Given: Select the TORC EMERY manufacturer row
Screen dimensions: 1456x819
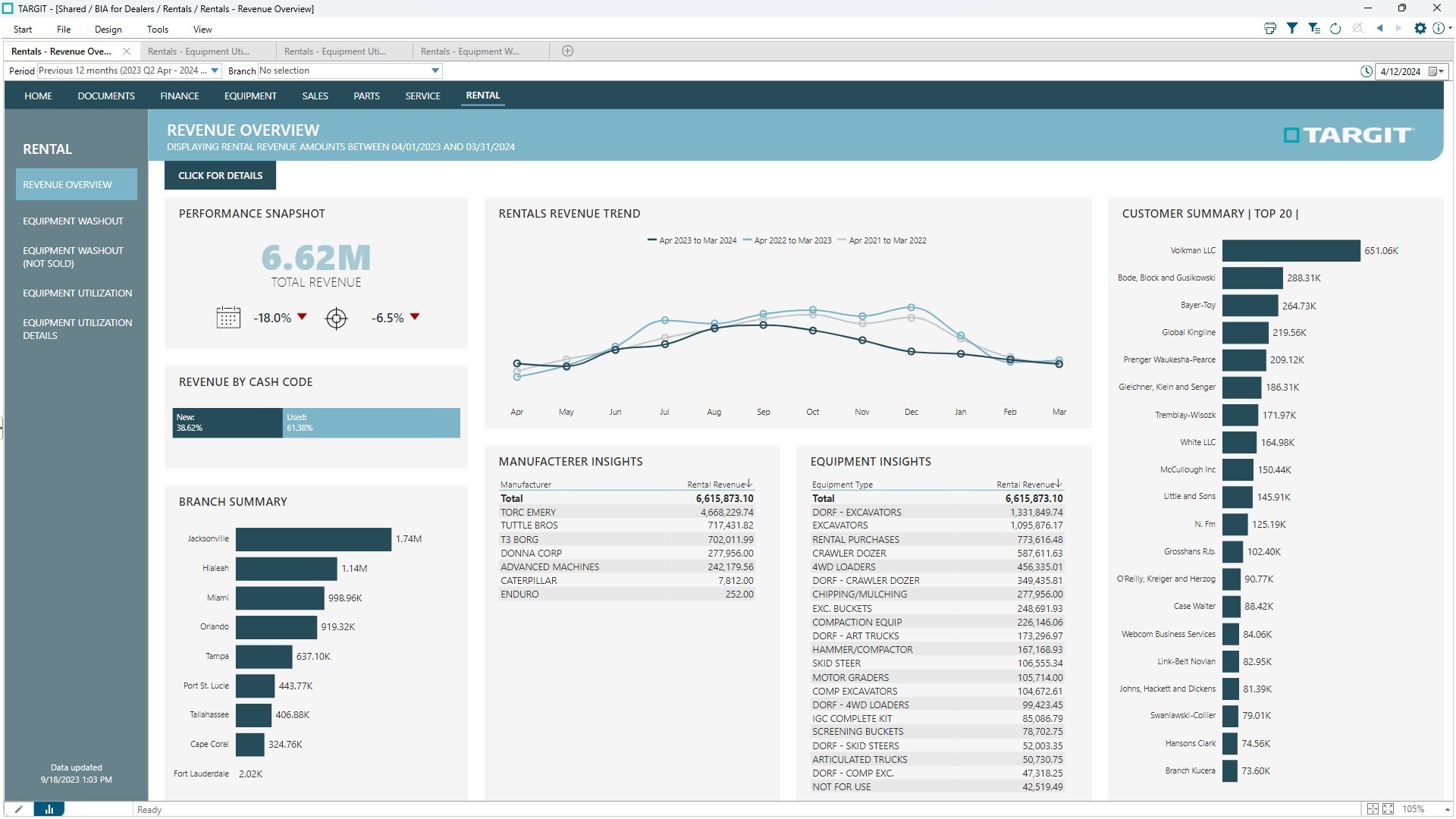Looking at the screenshot, I should [x=626, y=513].
